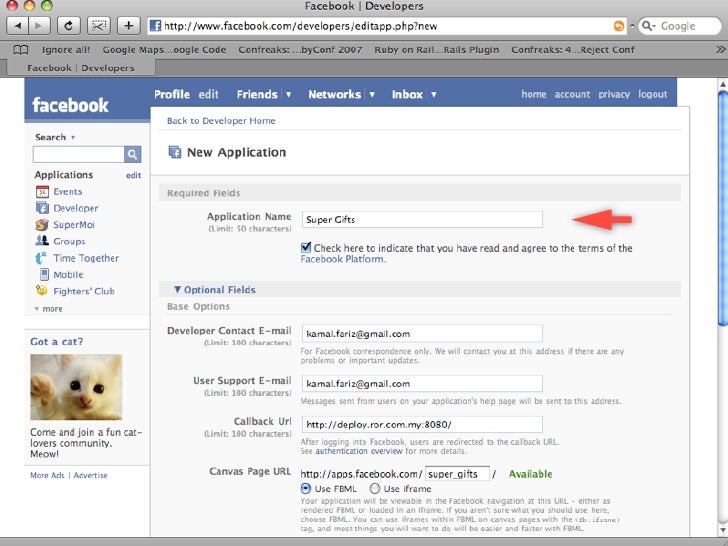Click the Developer Contact E-mail field
Screen dimensions: 728x546
point(422,333)
